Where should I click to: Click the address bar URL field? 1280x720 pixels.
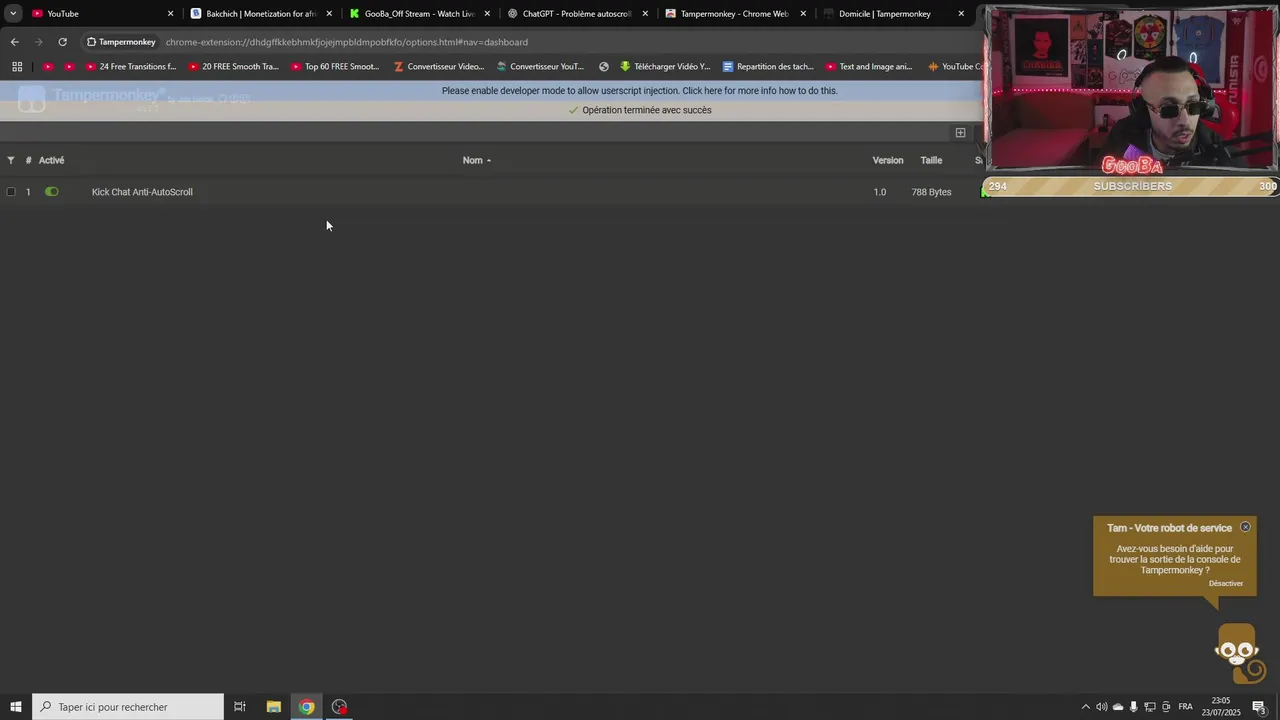pyautogui.click(x=347, y=42)
